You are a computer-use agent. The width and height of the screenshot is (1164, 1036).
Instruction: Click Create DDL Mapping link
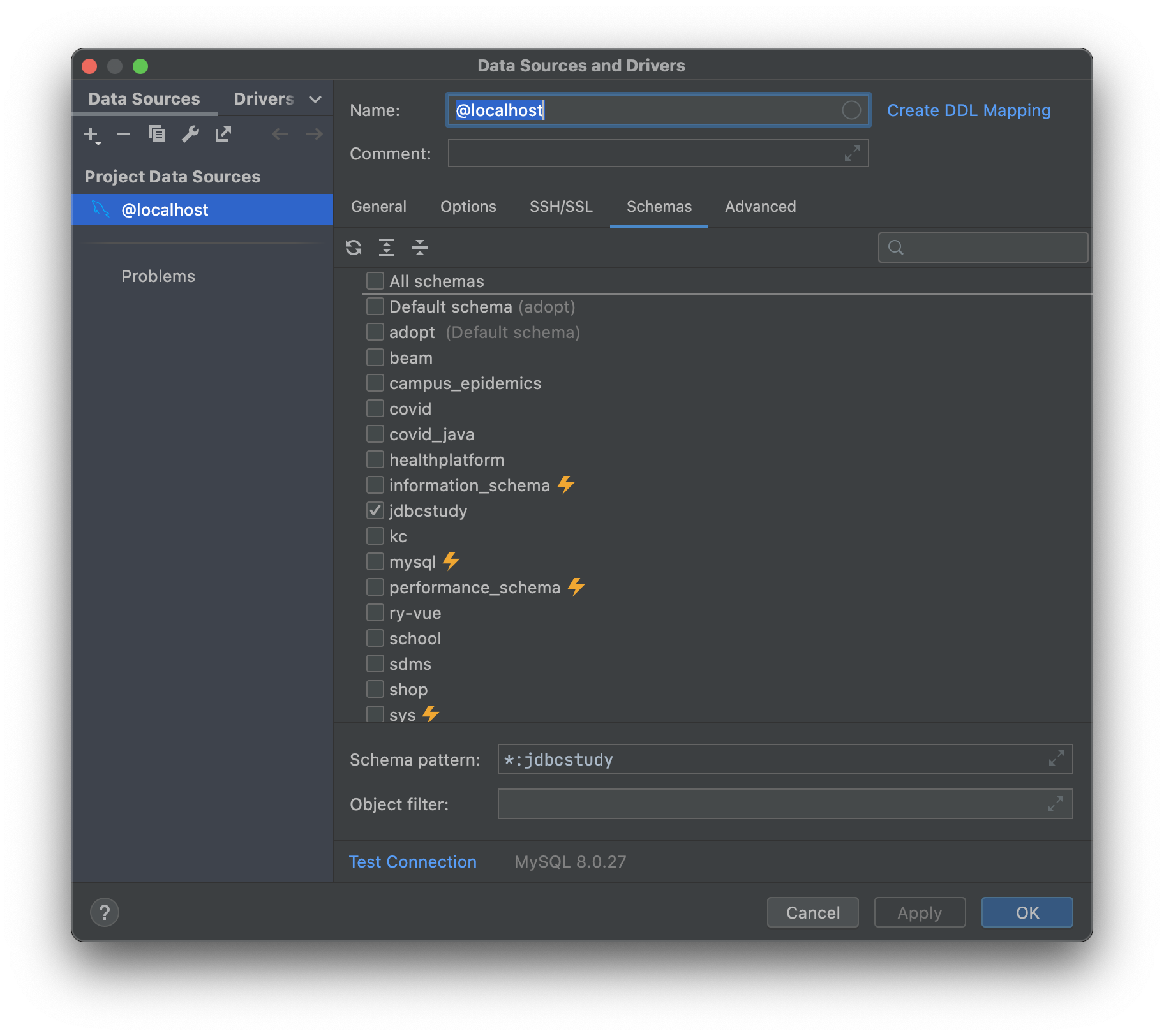point(969,110)
